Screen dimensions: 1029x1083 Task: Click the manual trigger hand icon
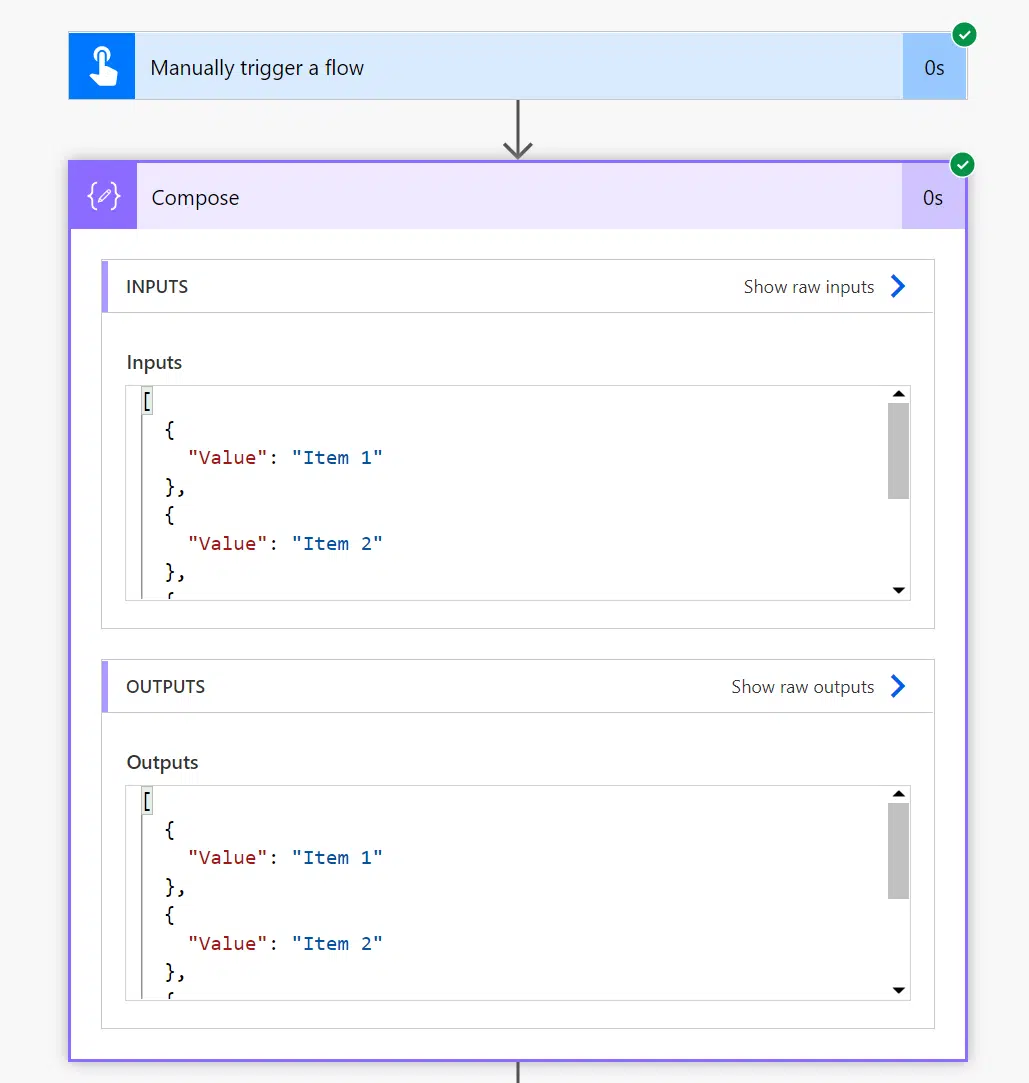[102, 66]
